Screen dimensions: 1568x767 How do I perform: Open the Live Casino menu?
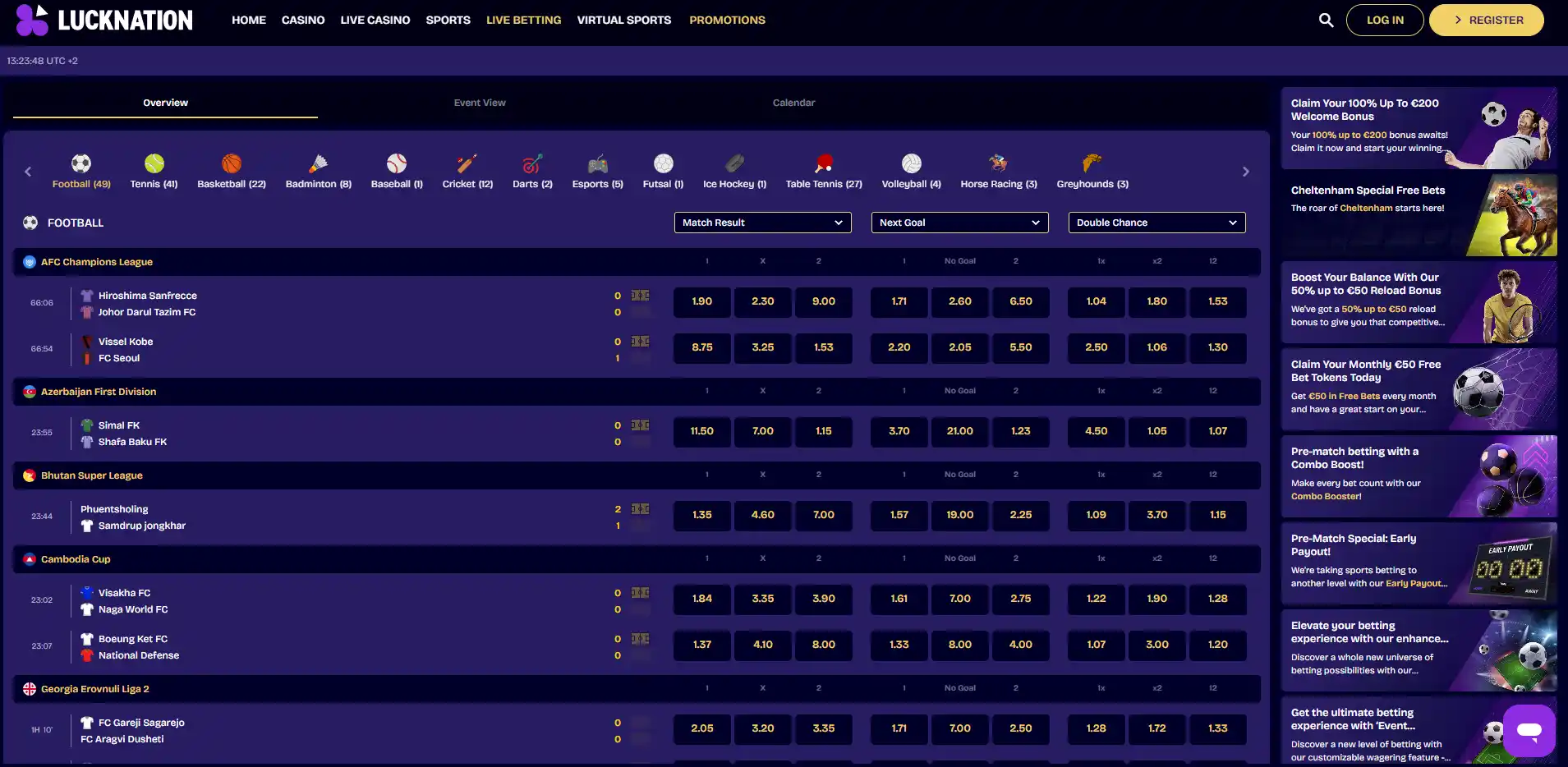pos(375,20)
